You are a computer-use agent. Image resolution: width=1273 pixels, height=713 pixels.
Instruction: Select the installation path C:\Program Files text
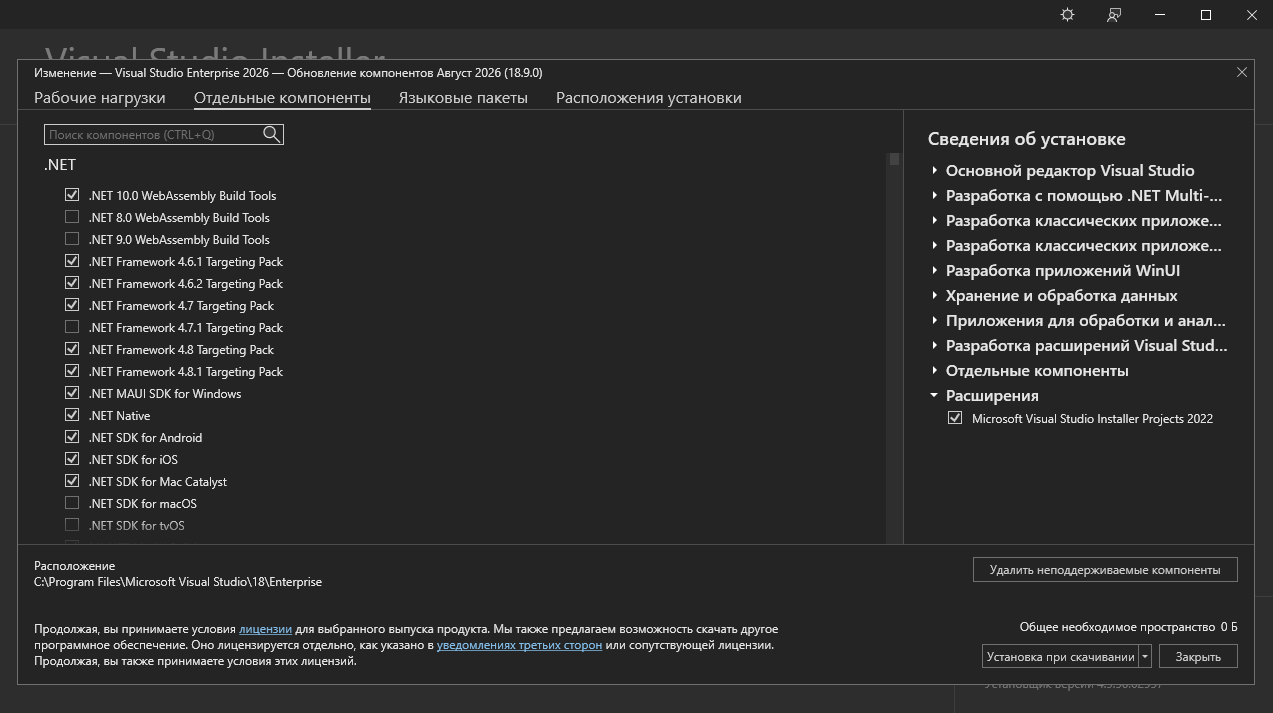tap(178, 581)
